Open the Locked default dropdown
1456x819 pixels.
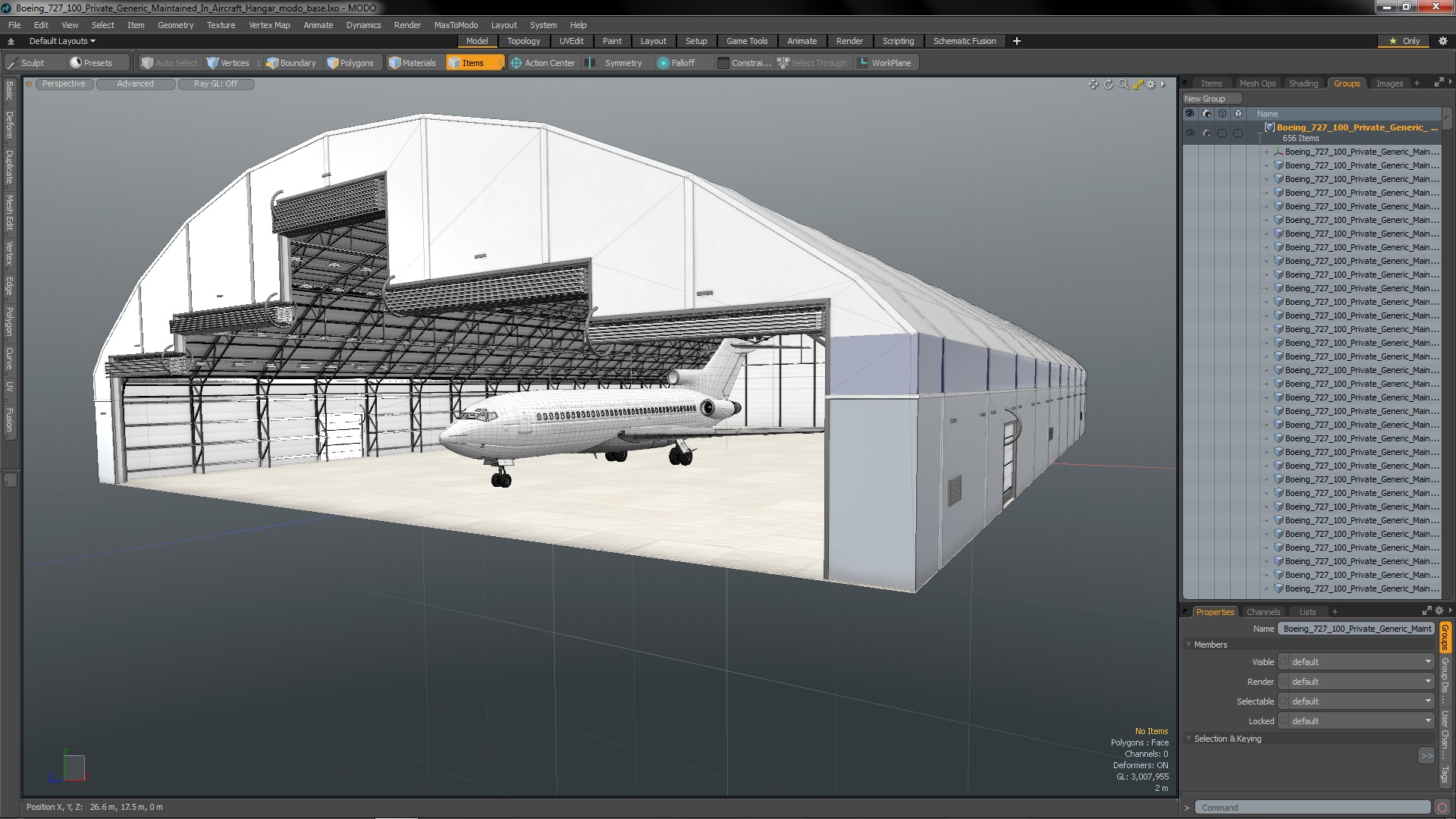[x=1356, y=721]
